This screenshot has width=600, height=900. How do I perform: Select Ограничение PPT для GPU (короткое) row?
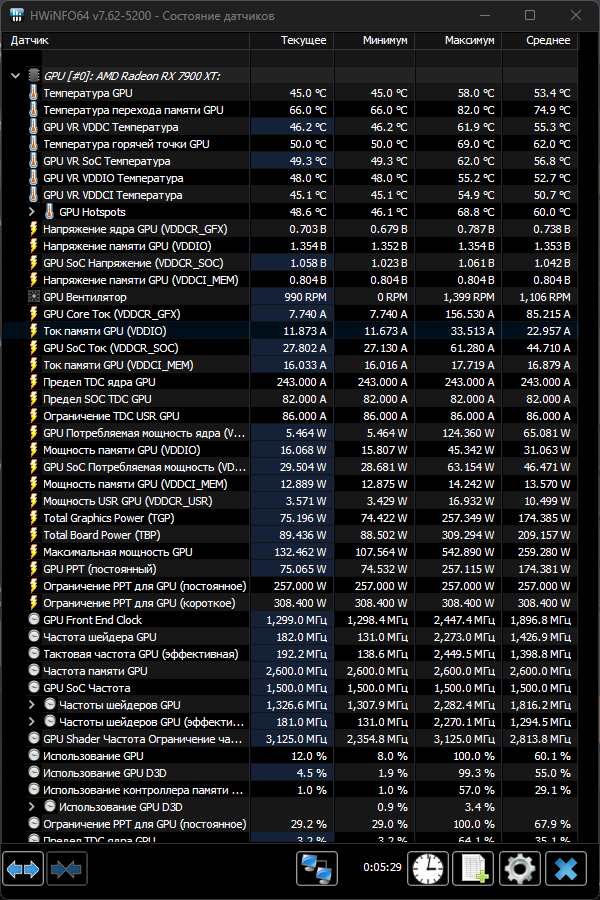click(290, 603)
